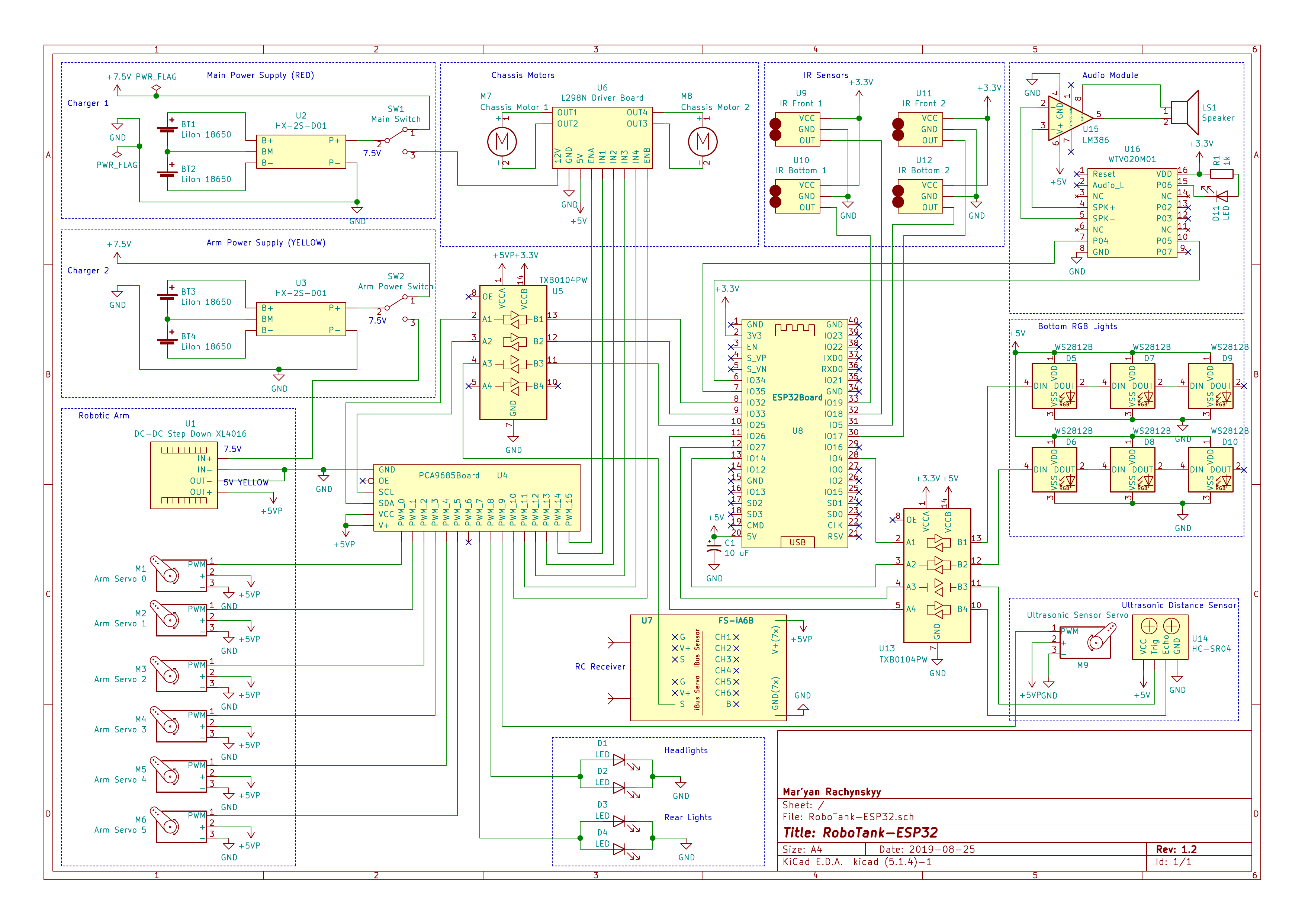
Task: Click the SW2 Arm Power Switch symbol
Action: point(396,308)
